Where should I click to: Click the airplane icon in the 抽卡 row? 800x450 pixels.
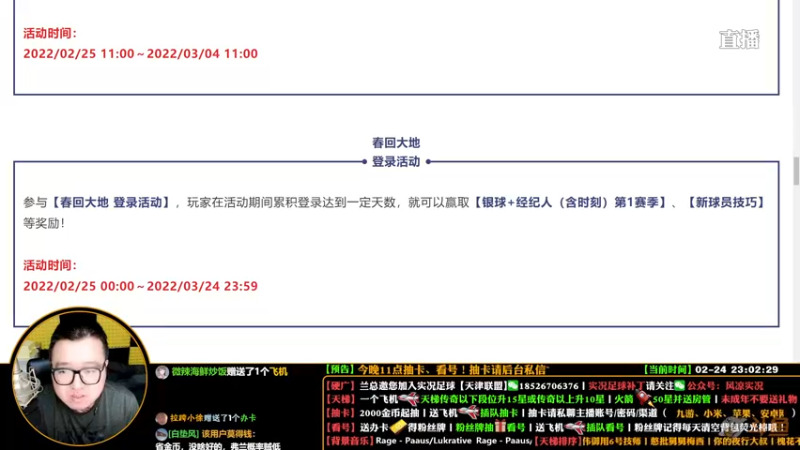coord(468,413)
